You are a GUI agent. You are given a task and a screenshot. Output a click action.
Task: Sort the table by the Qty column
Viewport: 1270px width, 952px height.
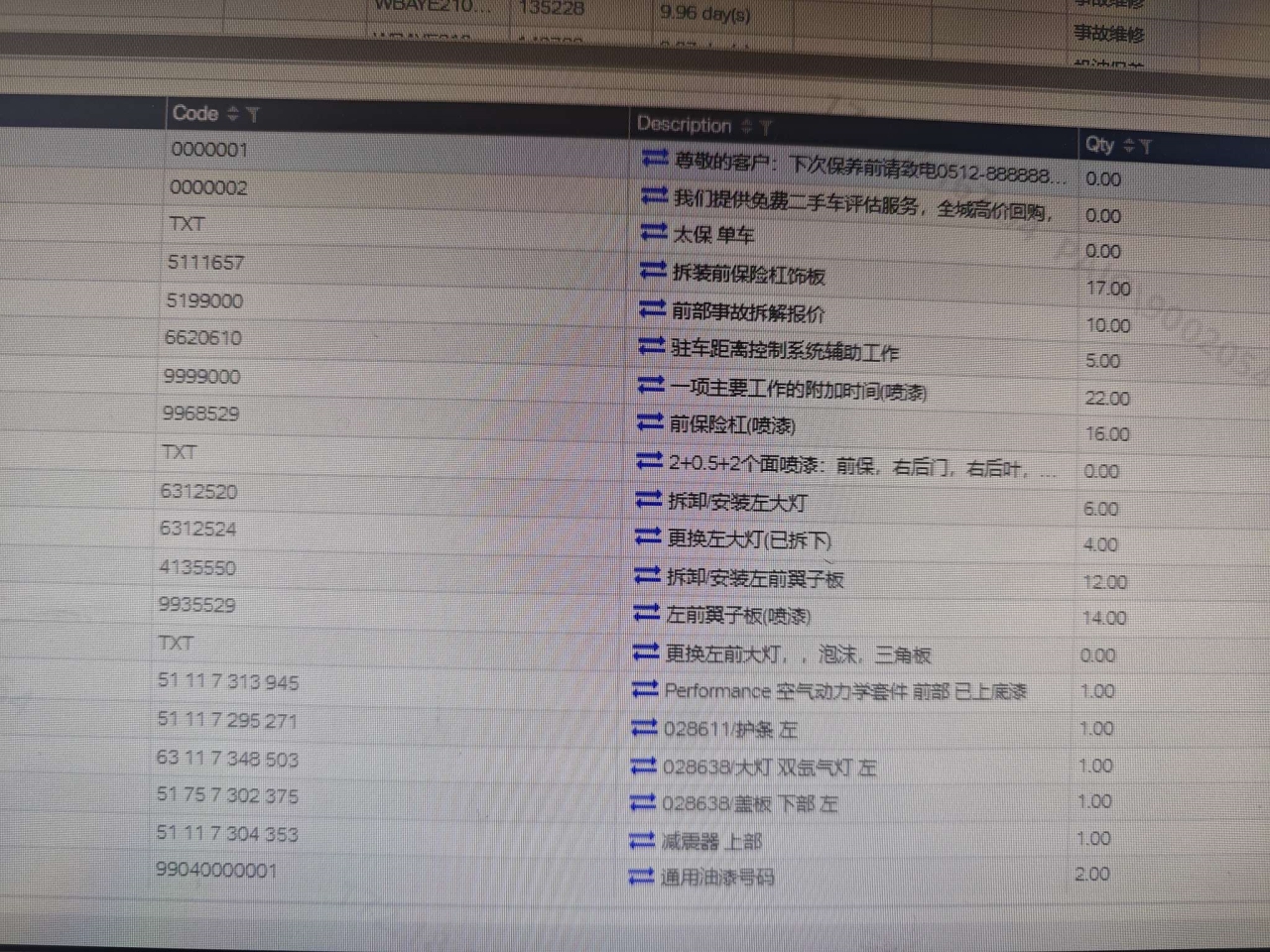click(x=1128, y=146)
